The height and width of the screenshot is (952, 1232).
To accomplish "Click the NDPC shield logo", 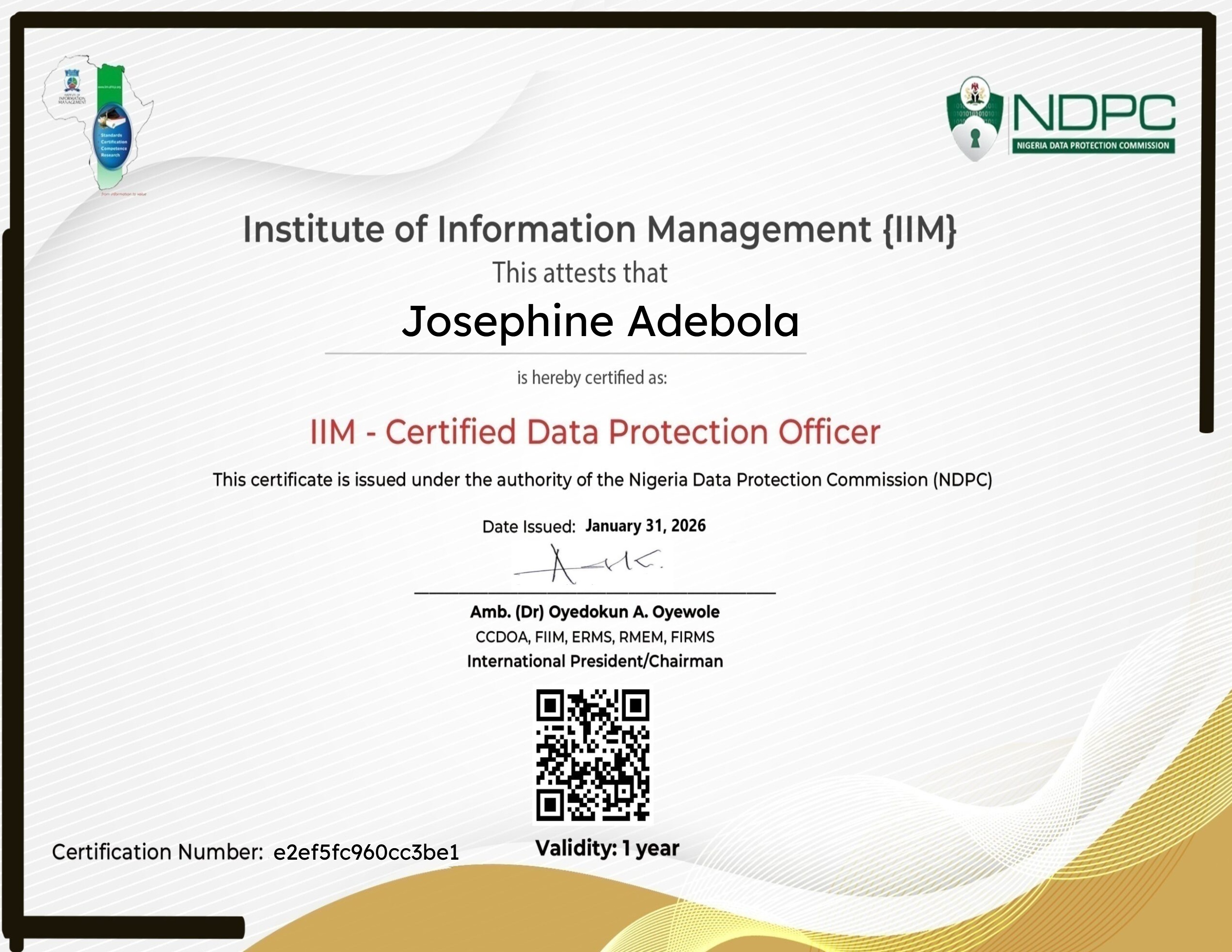I will point(975,119).
